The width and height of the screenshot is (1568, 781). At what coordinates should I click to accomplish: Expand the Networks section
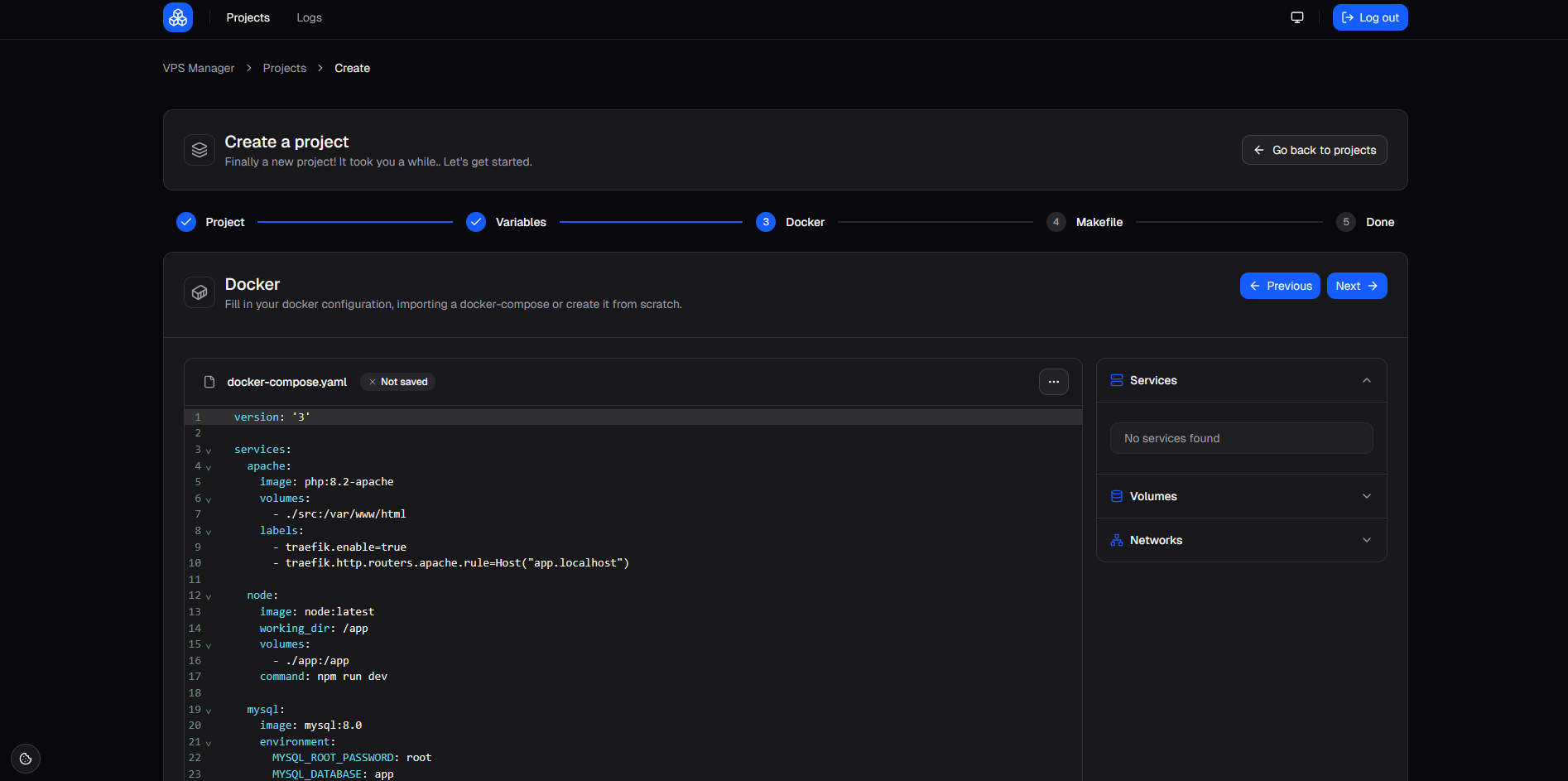pyautogui.click(x=1366, y=540)
